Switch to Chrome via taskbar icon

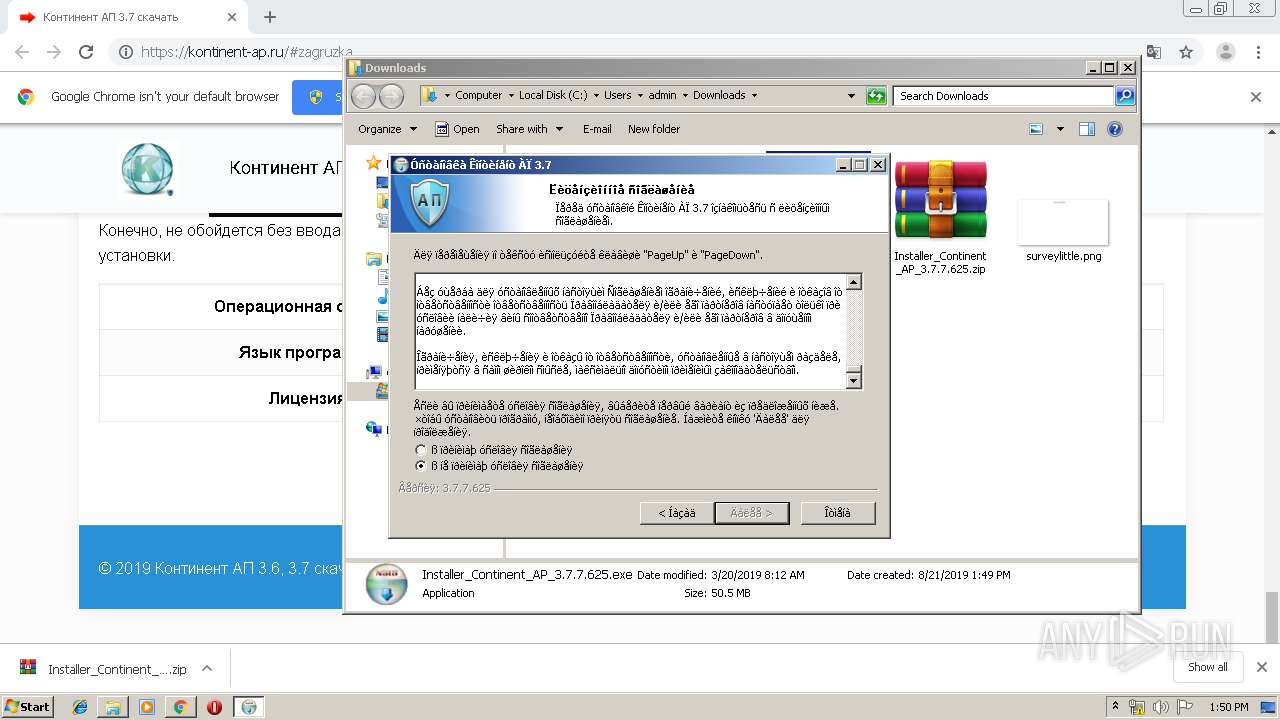180,707
